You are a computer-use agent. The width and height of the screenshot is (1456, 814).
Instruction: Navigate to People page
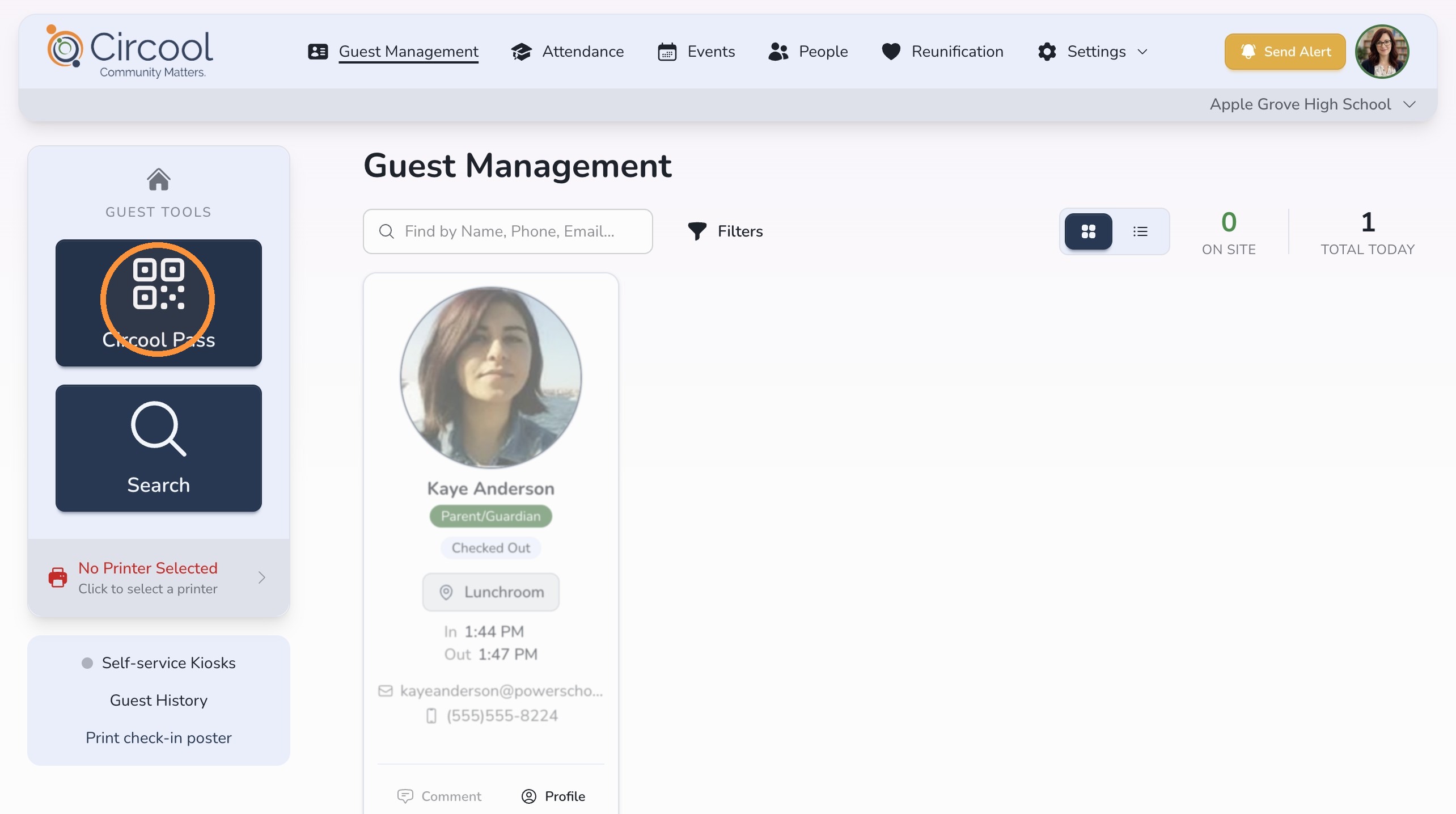(x=823, y=52)
